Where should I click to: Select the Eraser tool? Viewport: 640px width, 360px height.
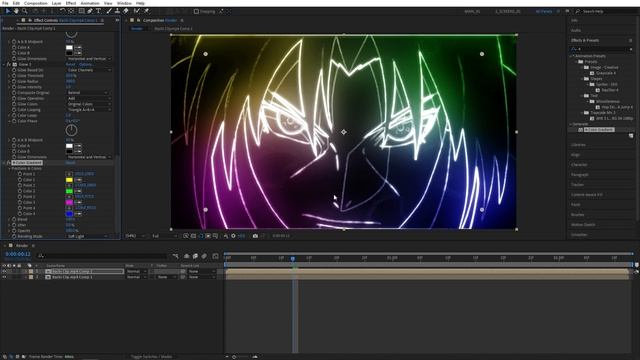click(x=126, y=11)
